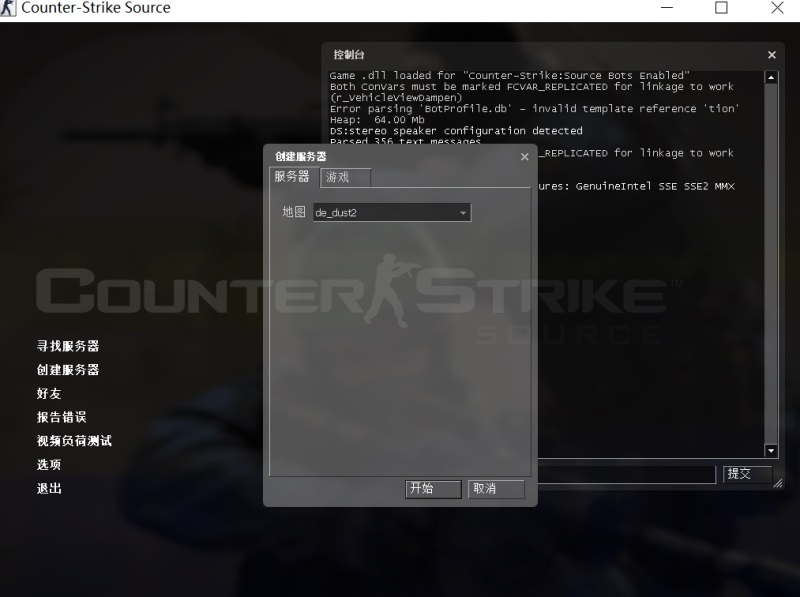Screen dimensions: 800x597
Task: Select 创建服务器 in main menu
Action: coord(68,369)
